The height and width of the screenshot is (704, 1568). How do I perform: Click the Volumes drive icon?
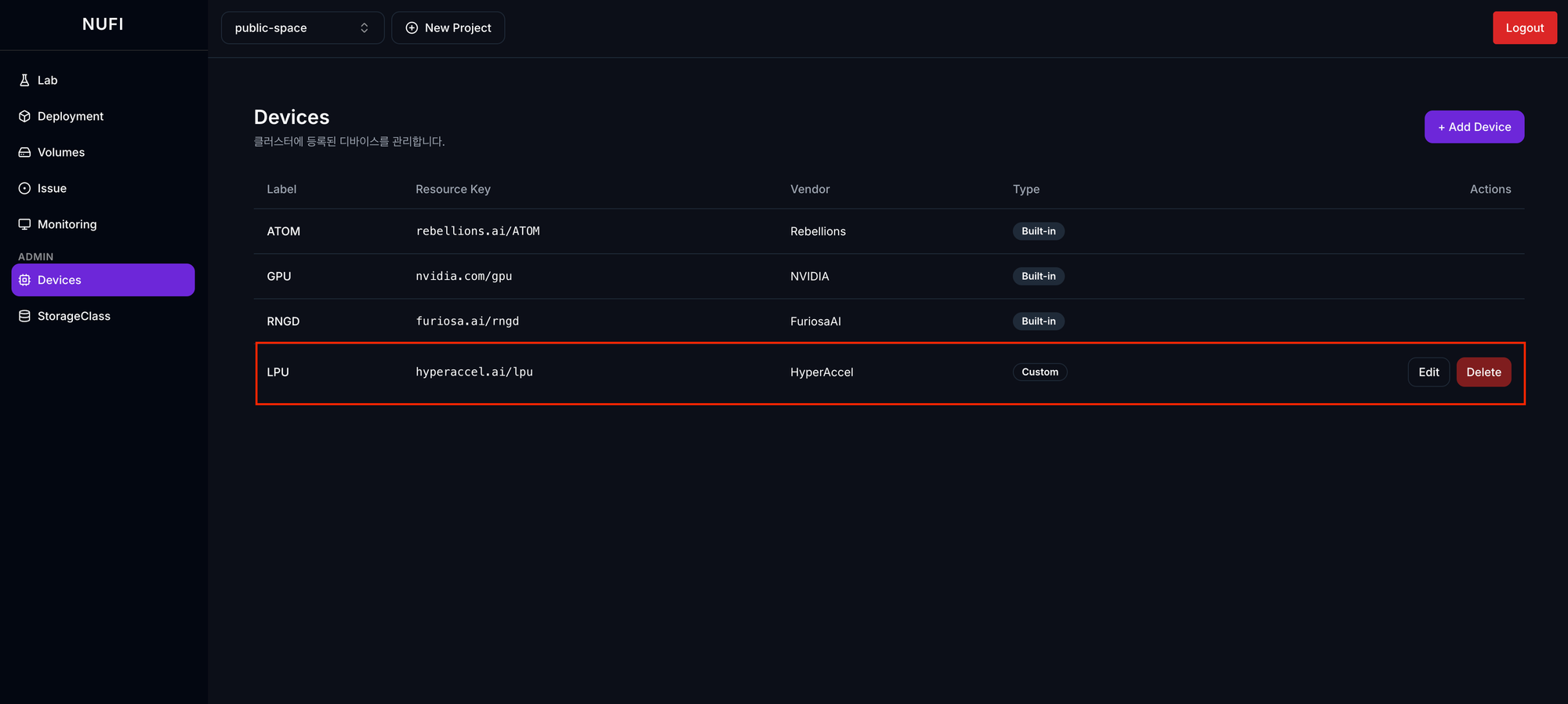(x=24, y=152)
